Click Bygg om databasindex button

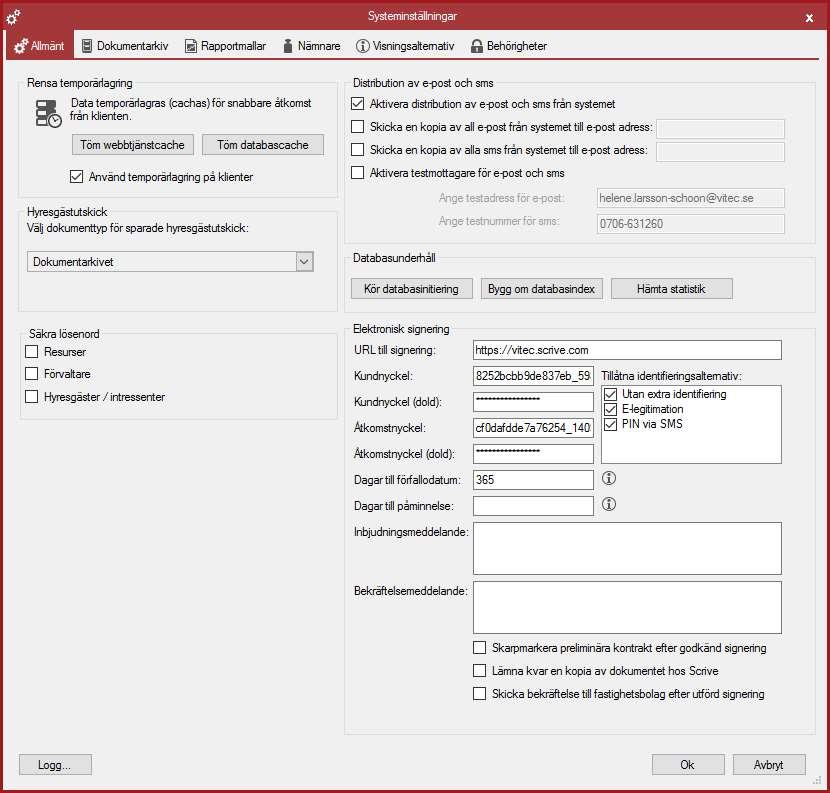[x=542, y=289]
